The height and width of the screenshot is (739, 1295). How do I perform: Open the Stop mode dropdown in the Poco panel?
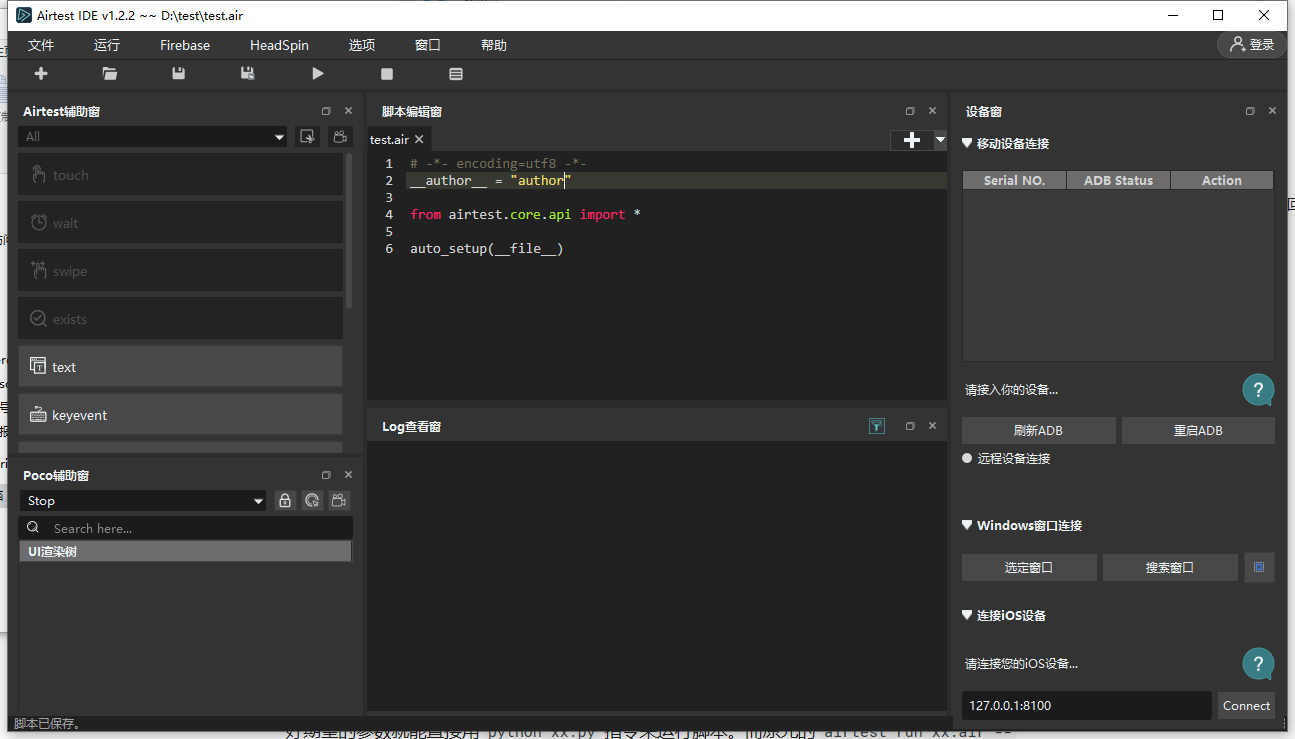click(143, 501)
